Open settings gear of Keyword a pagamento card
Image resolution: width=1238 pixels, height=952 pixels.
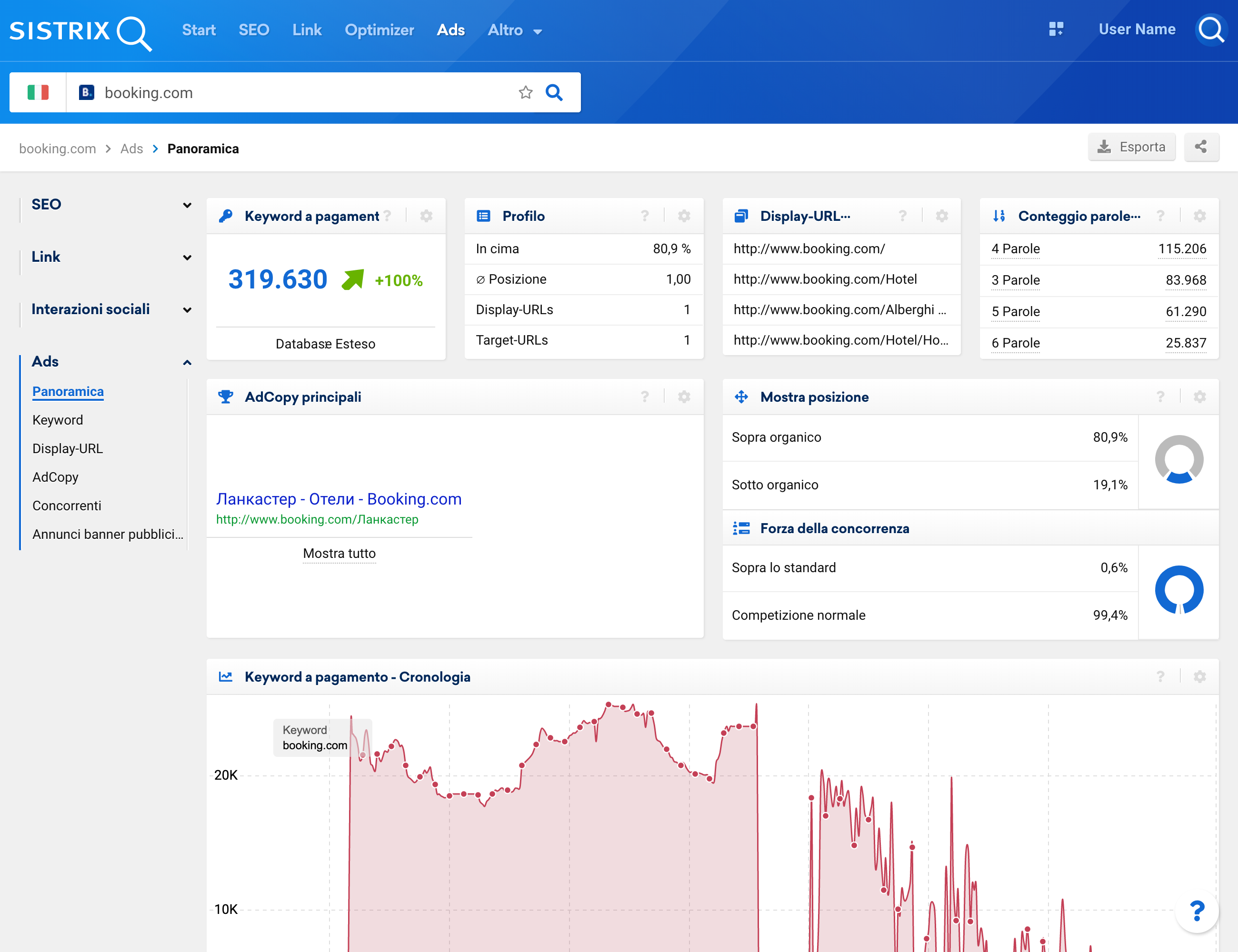[426, 216]
